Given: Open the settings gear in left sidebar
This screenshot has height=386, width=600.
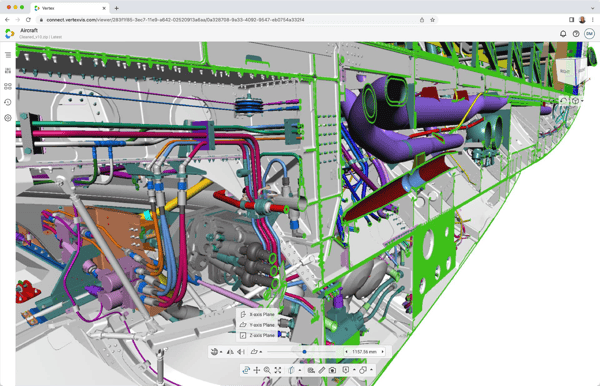Looking at the screenshot, I should coord(8,118).
